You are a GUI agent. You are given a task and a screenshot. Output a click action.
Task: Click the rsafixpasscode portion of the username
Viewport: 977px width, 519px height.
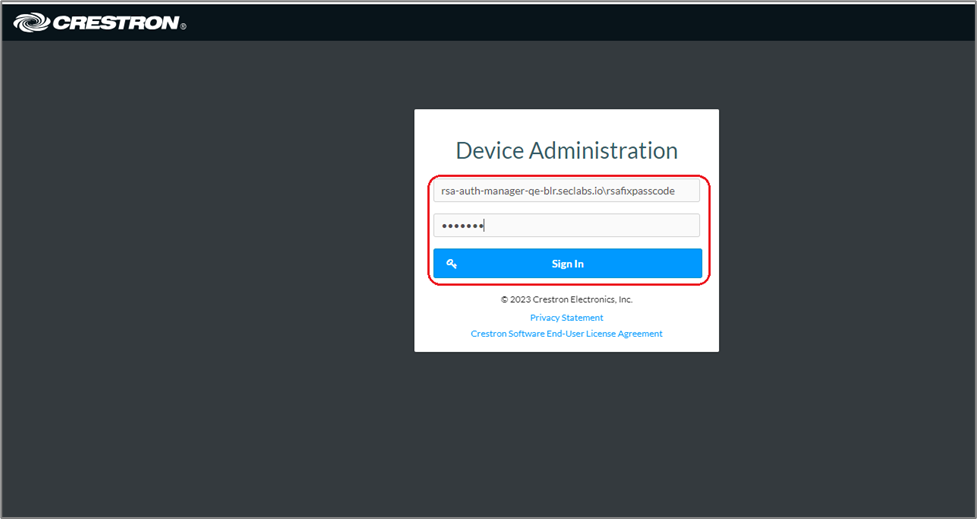[641, 190]
